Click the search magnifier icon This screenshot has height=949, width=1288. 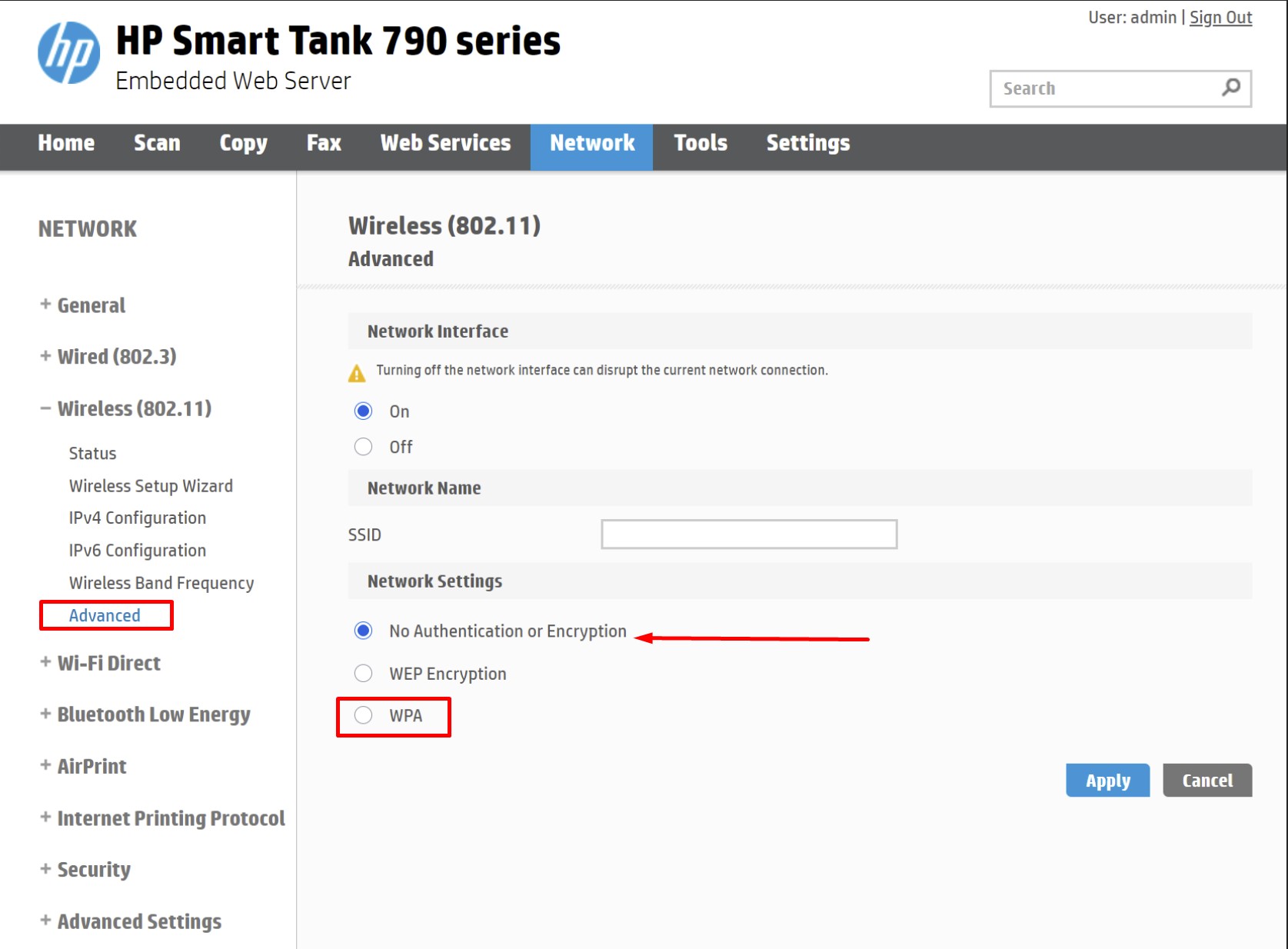point(1231,88)
